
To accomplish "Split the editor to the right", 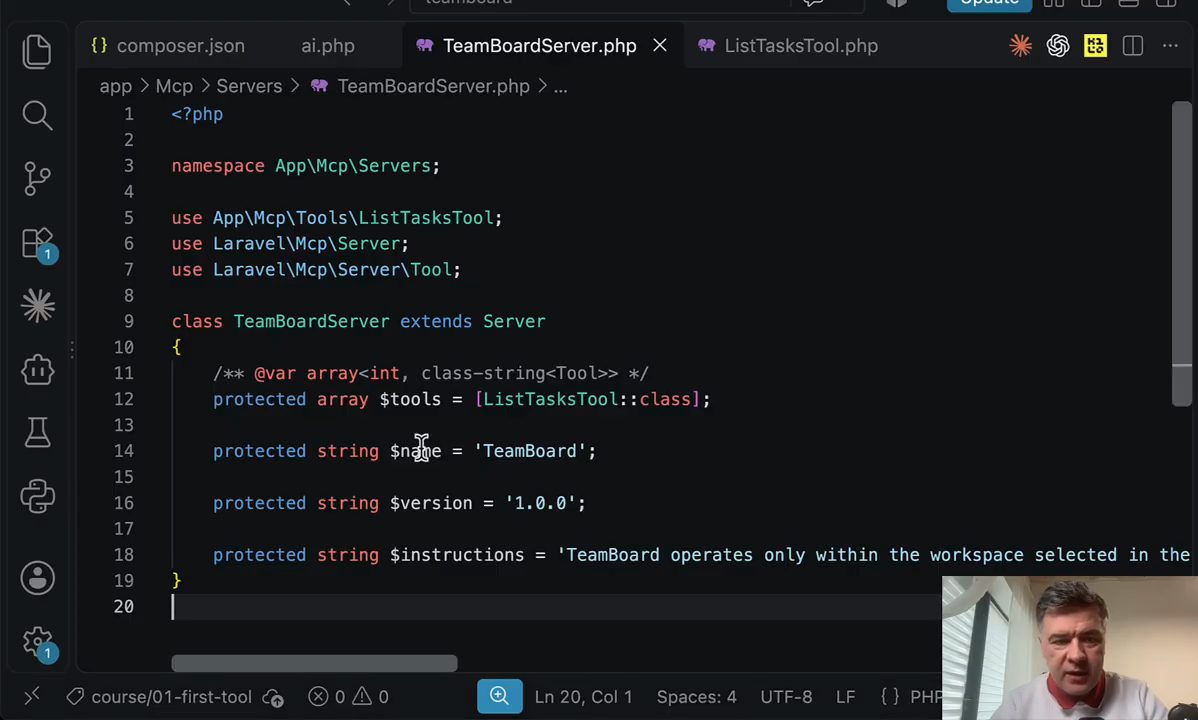I will point(1132,46).
